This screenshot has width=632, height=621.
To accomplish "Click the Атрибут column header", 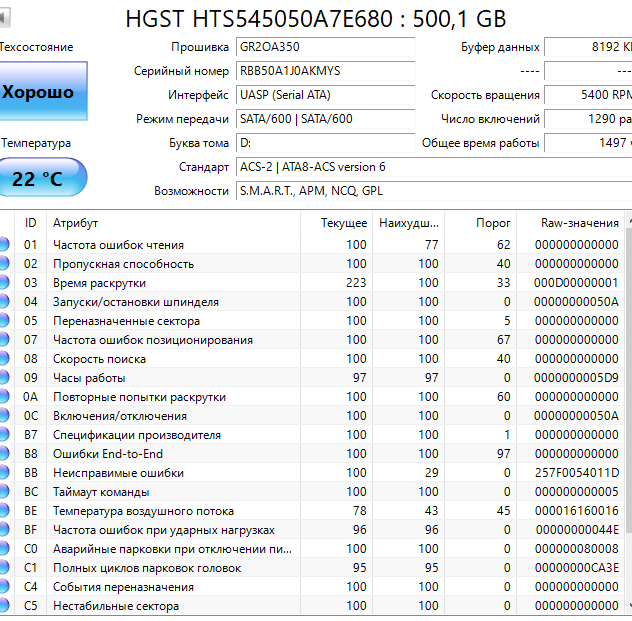I will [173, 223].
